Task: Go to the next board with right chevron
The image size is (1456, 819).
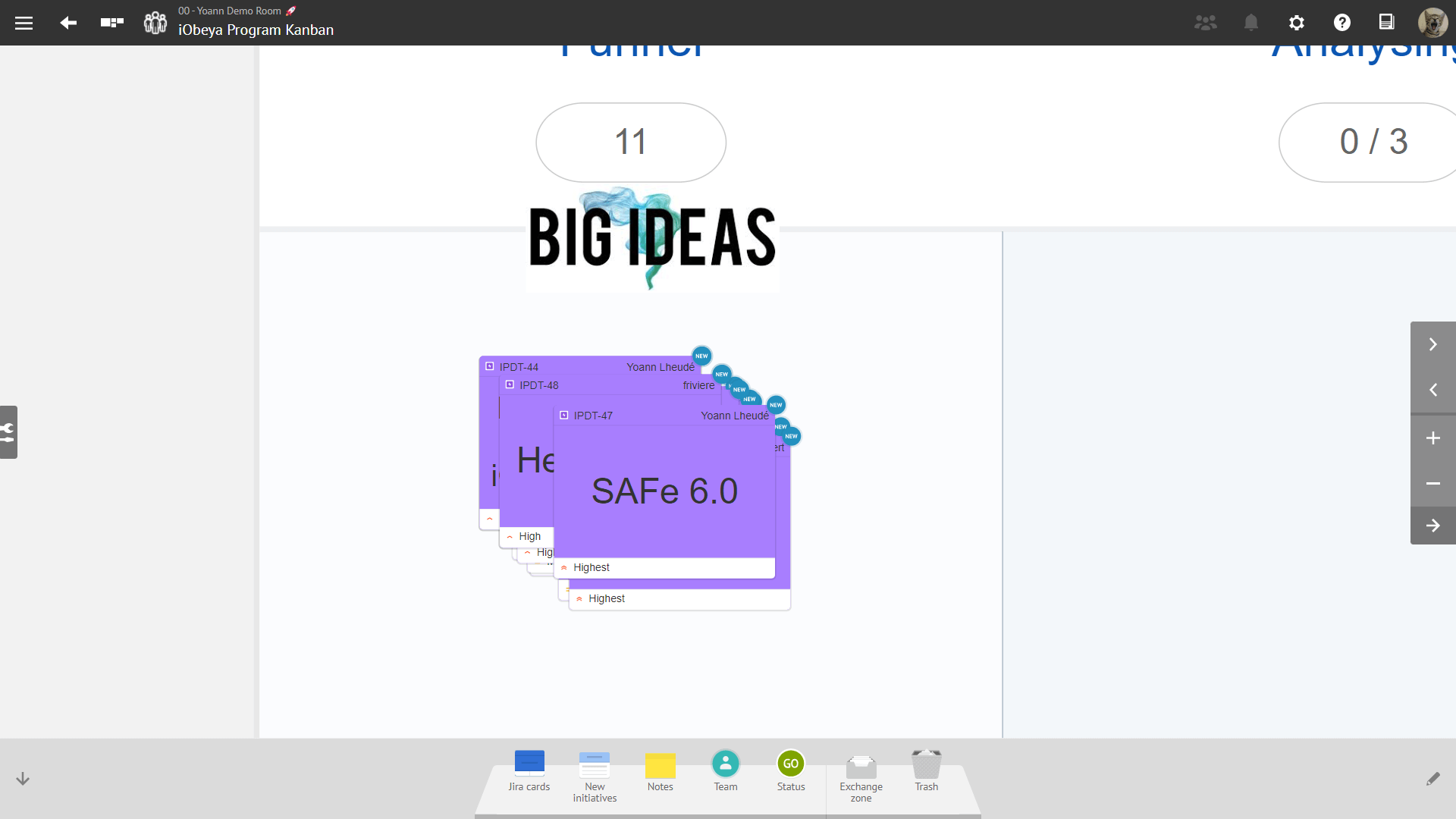Action: pos(1432,344)
